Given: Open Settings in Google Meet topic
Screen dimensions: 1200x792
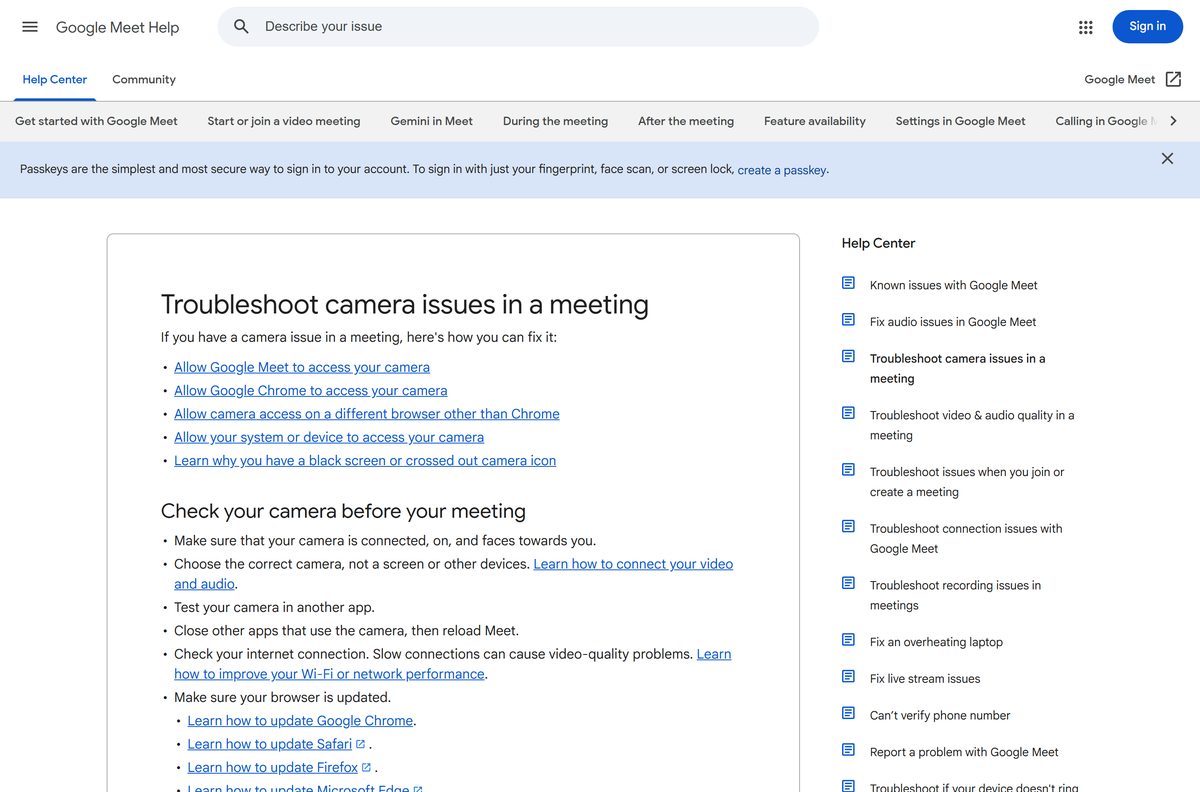Looking at the screenshot, I should tap(961, 121).
